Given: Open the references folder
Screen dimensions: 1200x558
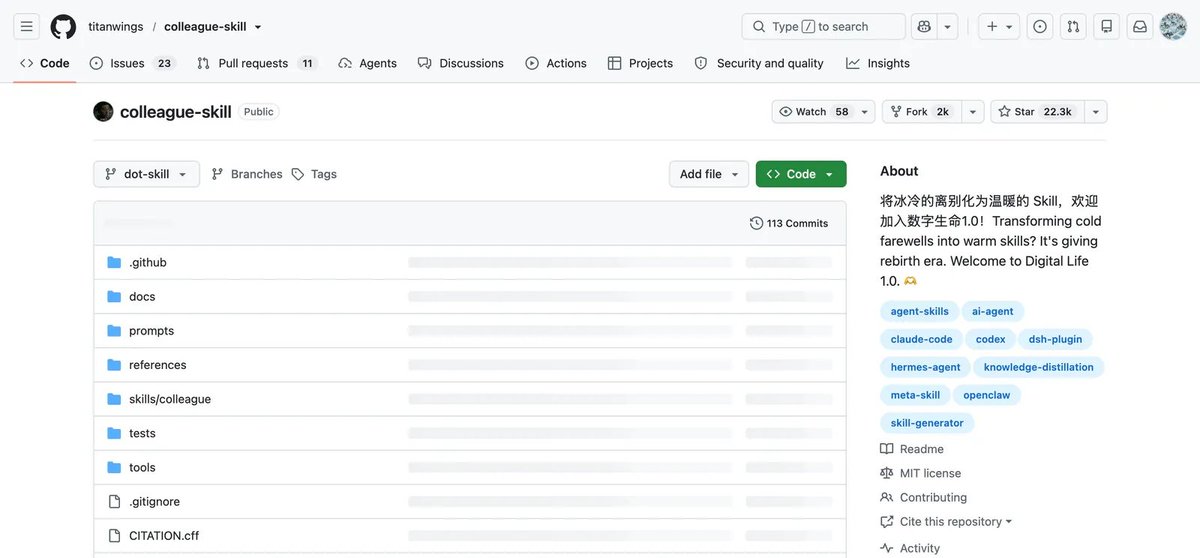Looking at the screenshot, I should point(157,365).
